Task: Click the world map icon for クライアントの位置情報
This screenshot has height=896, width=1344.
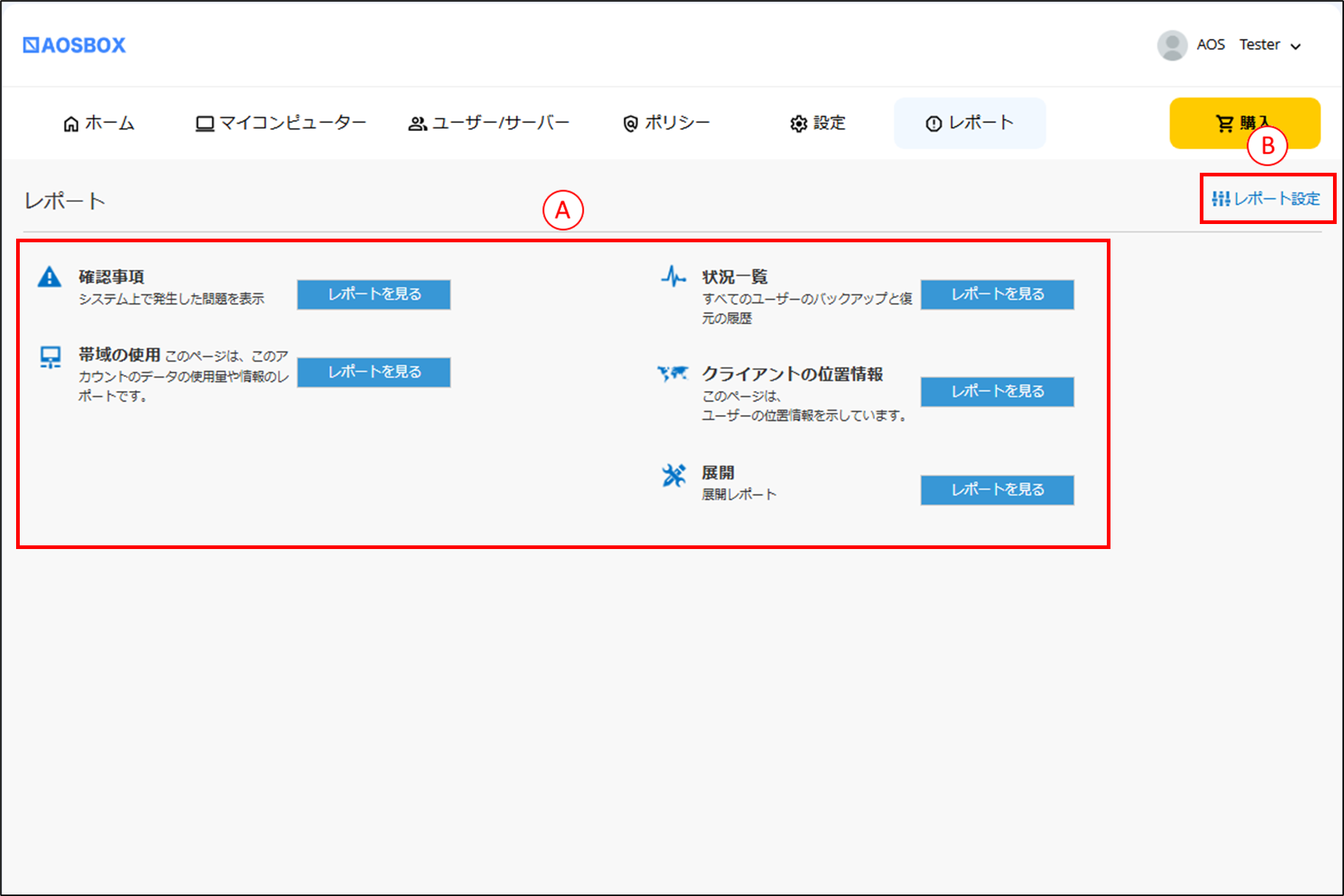Action: tap(673, 373)
